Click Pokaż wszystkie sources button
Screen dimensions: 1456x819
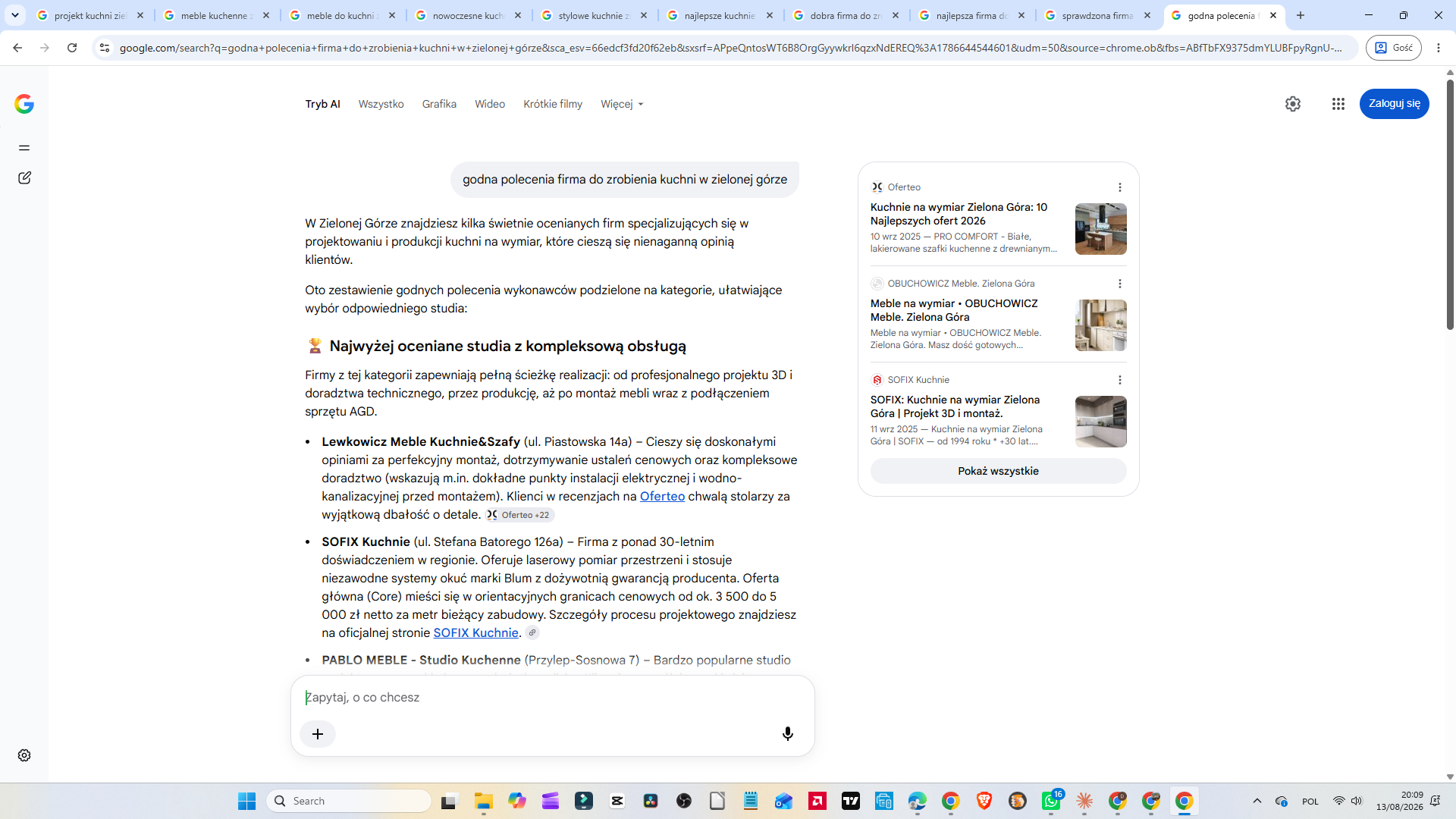[x=998, y=471]
